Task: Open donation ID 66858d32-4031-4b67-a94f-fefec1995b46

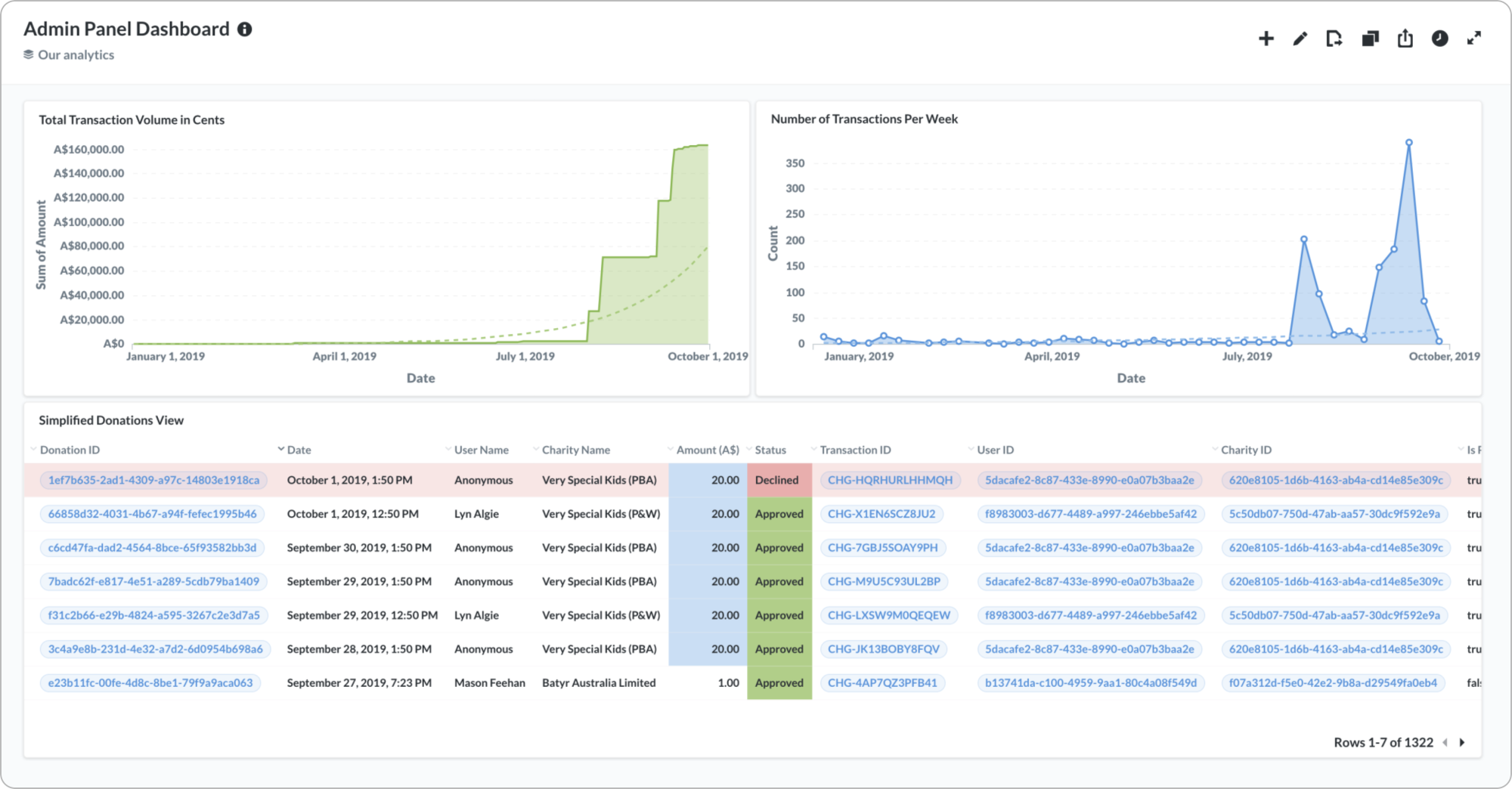Action: [152, 514]
